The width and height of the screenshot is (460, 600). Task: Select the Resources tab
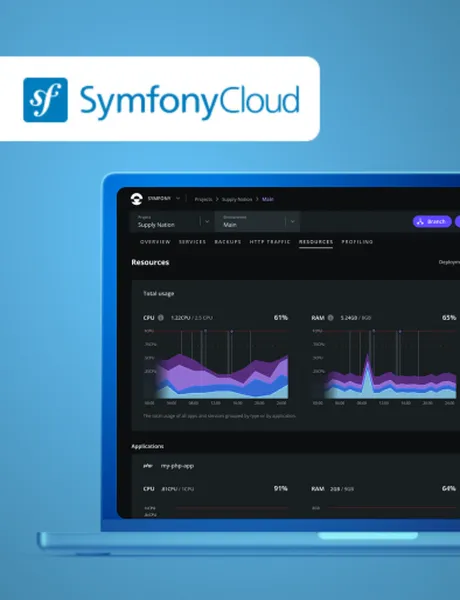[316, 242]
